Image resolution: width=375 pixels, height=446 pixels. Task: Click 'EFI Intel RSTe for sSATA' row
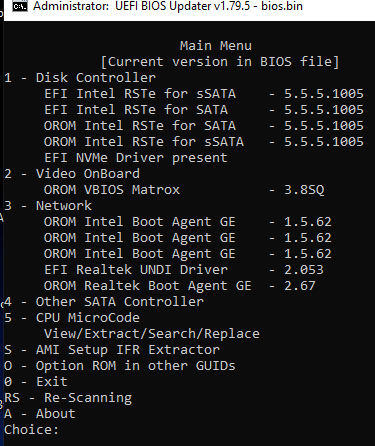pyautogui.click(x=204, y=94)
